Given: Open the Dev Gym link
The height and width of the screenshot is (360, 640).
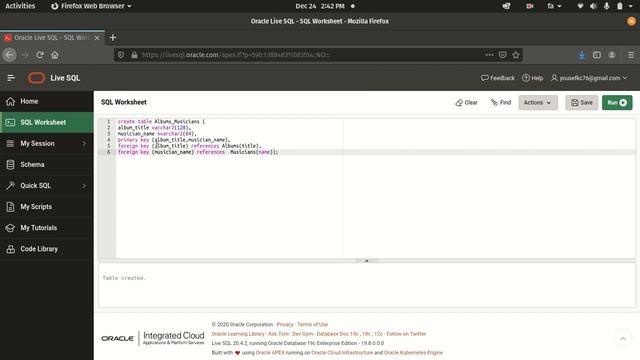Looking at the screenshot, I should (302, 334).
